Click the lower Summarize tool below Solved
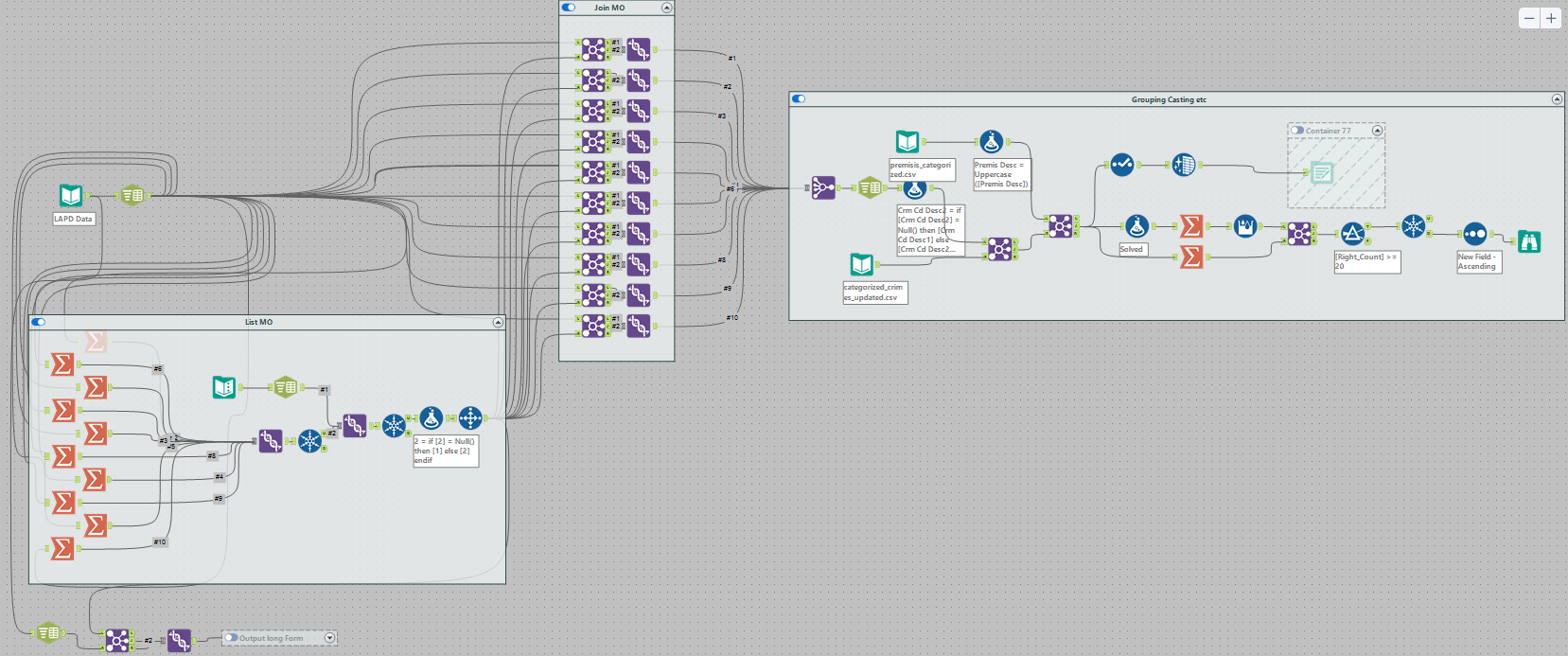Screen dimensions: 1568x656 [x=1191, y=257]
